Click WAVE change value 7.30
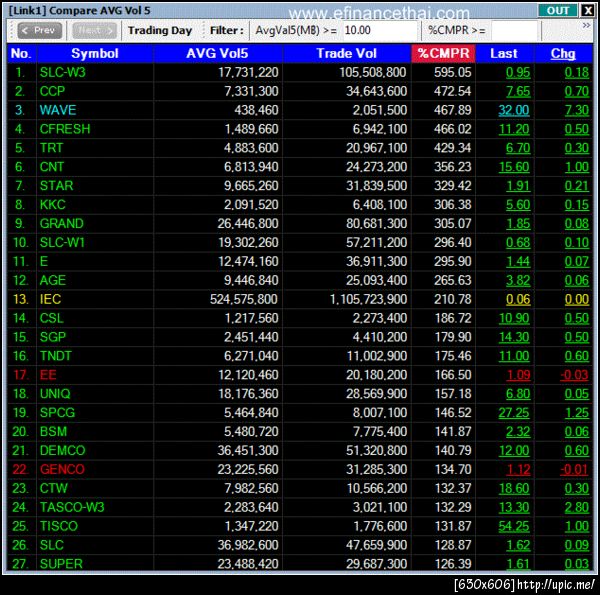Viewport: 600px width, 595px height. coord(577,110)
